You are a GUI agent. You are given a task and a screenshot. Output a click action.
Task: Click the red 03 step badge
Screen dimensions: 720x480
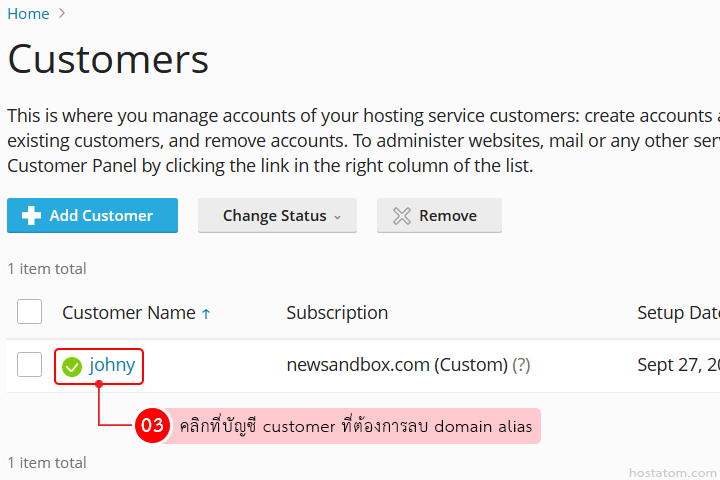pos(152,426)
